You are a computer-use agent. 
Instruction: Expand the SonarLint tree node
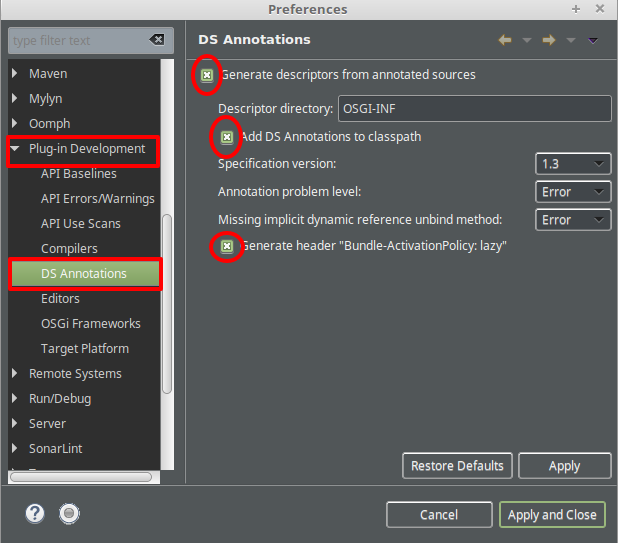(15, 448)
